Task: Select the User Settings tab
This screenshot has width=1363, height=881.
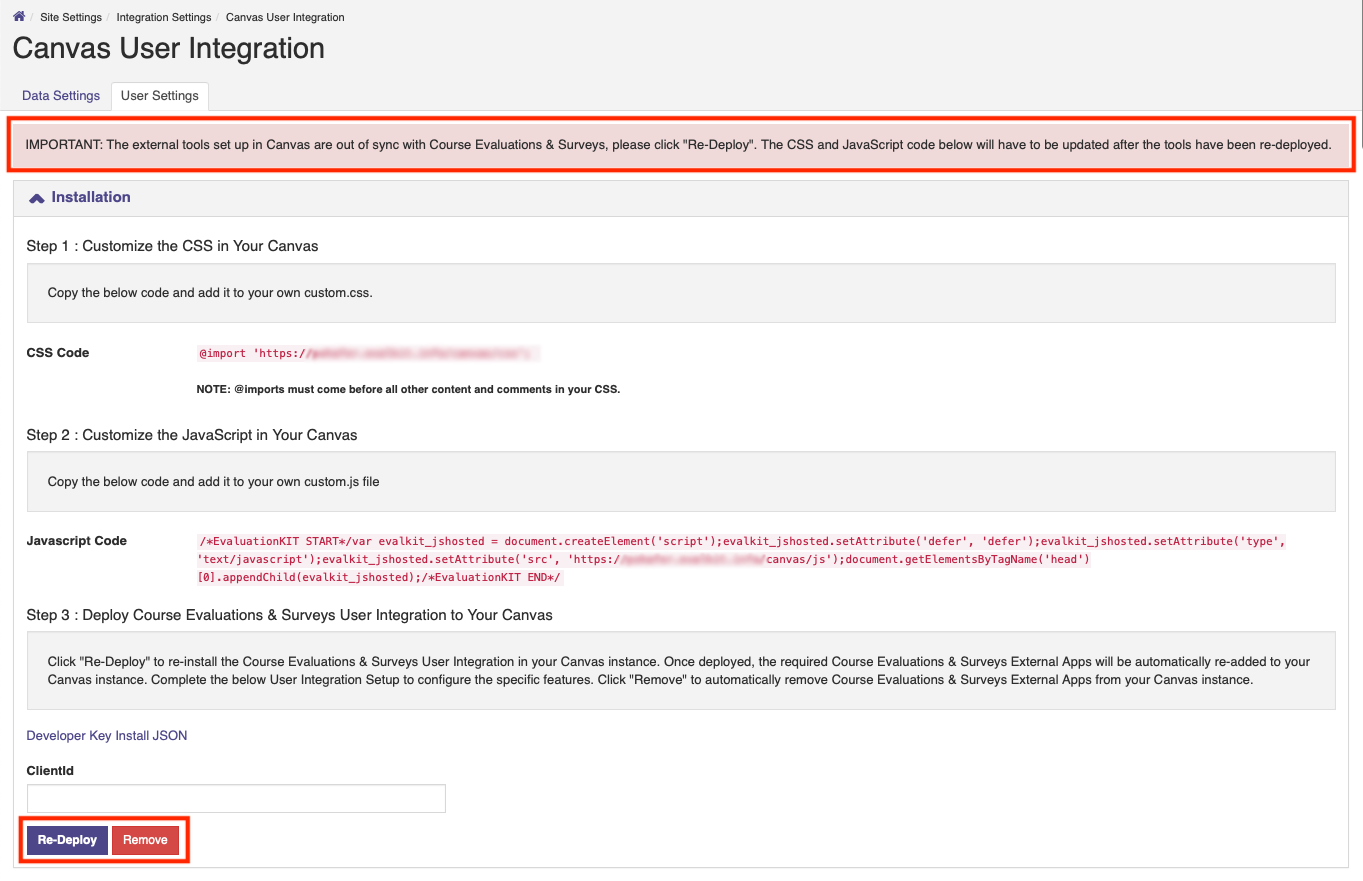Action: coord(159,96)
